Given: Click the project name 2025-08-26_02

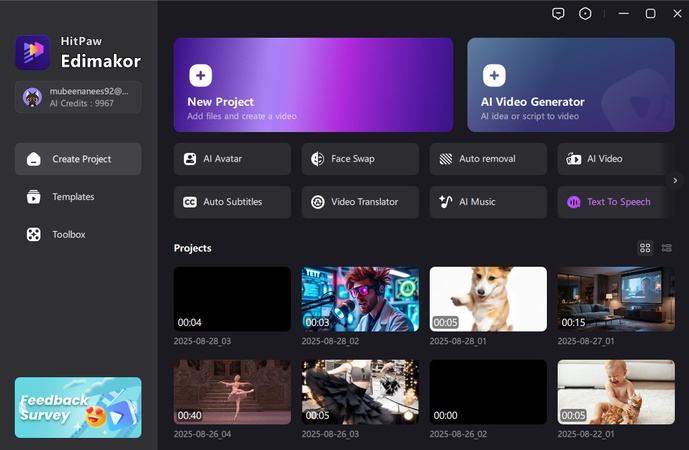Looking at the screenshot, I should [458, 434].
